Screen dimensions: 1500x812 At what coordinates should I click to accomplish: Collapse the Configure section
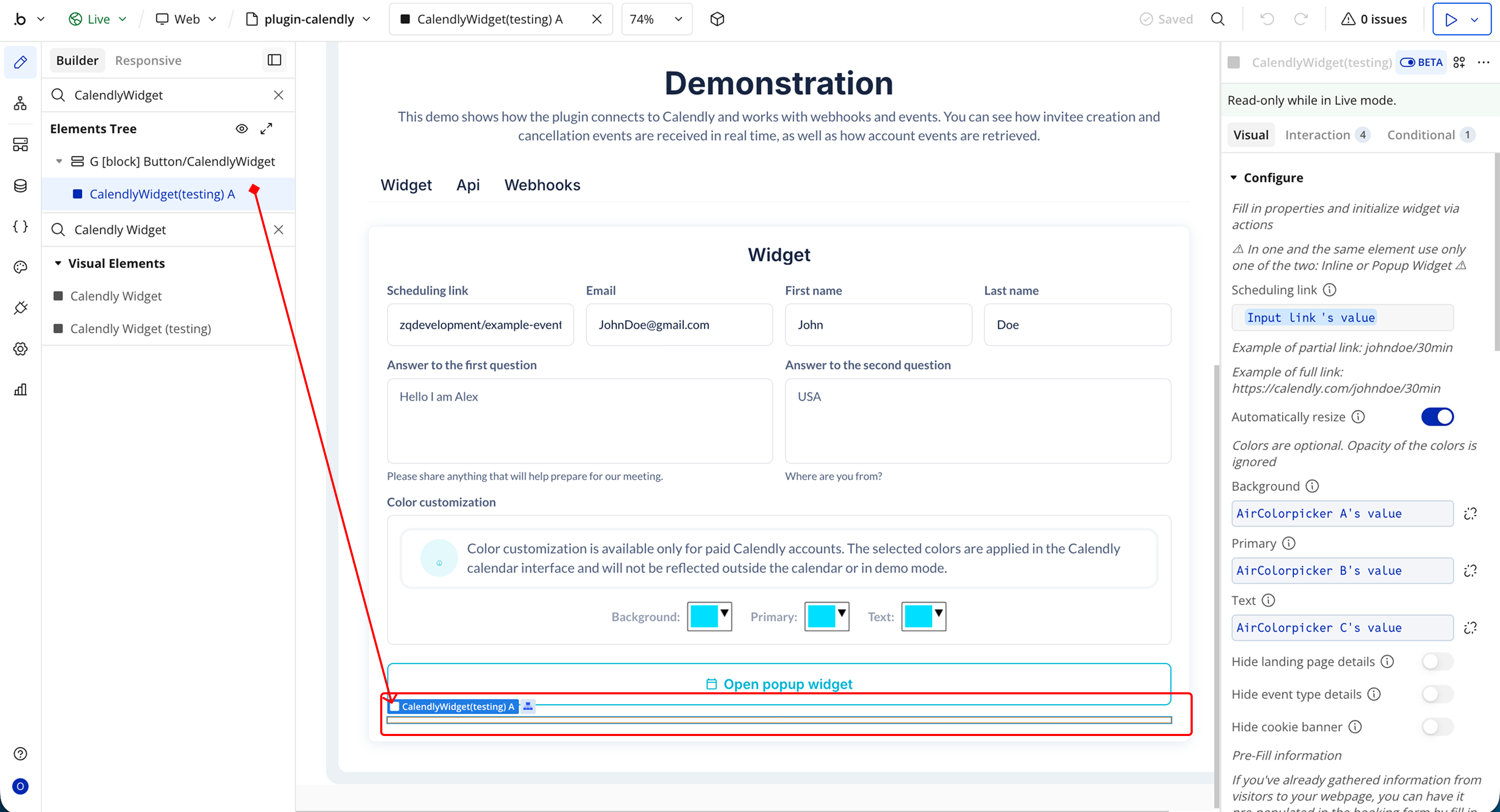click(x=1233, y=177)
